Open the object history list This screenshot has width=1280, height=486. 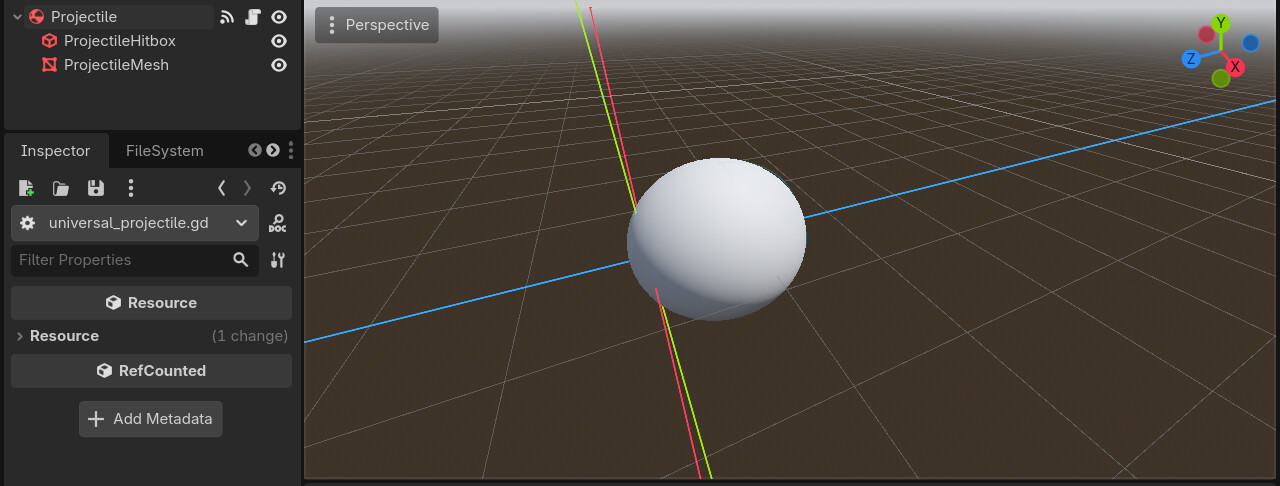[279, 188]
